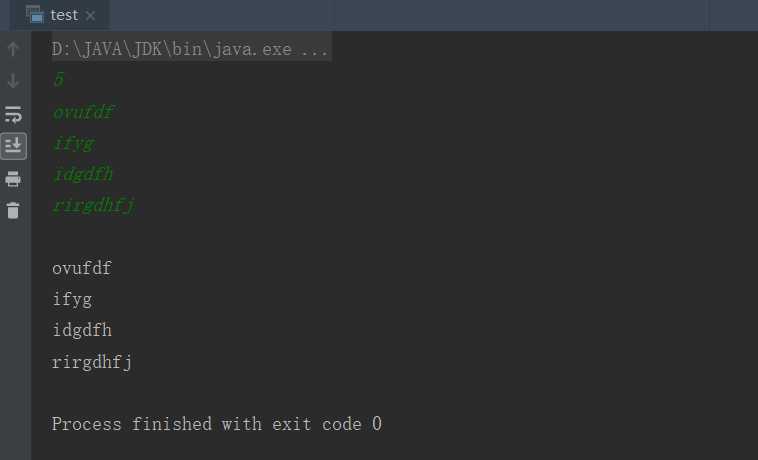Click the Up the stack trace arrow

click(x=13, y=49)
